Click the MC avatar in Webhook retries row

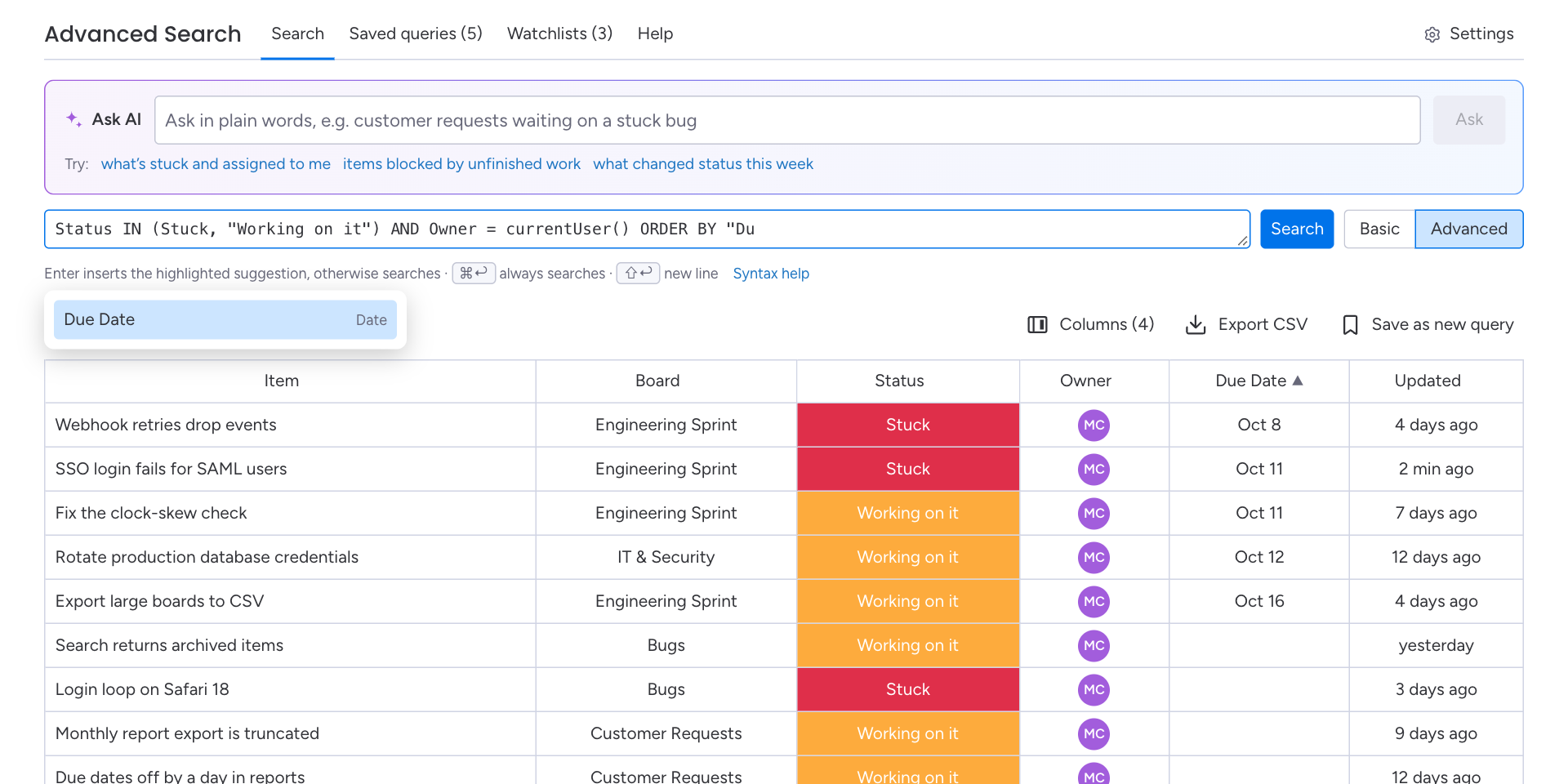point(1094,425)
